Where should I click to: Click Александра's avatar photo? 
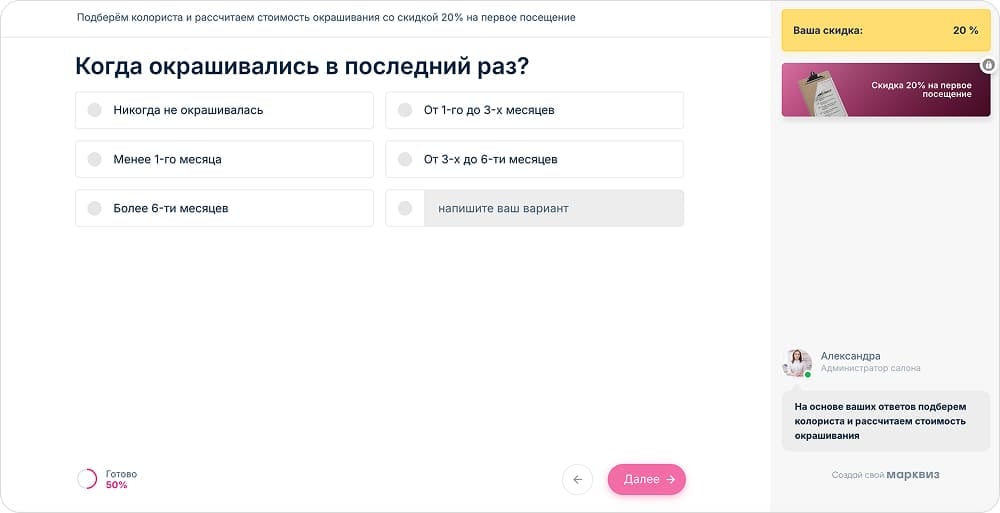pyautogui.click(x=797, y=362)
